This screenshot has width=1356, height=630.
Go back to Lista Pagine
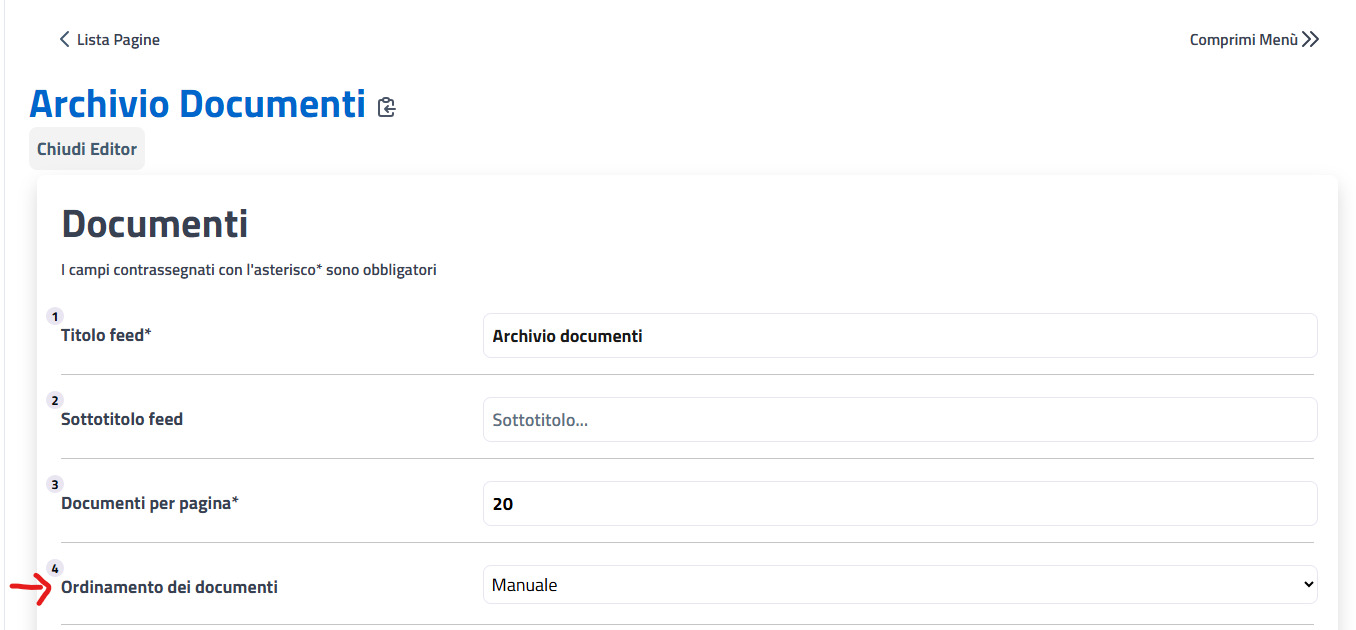click(x=118, y=40)
